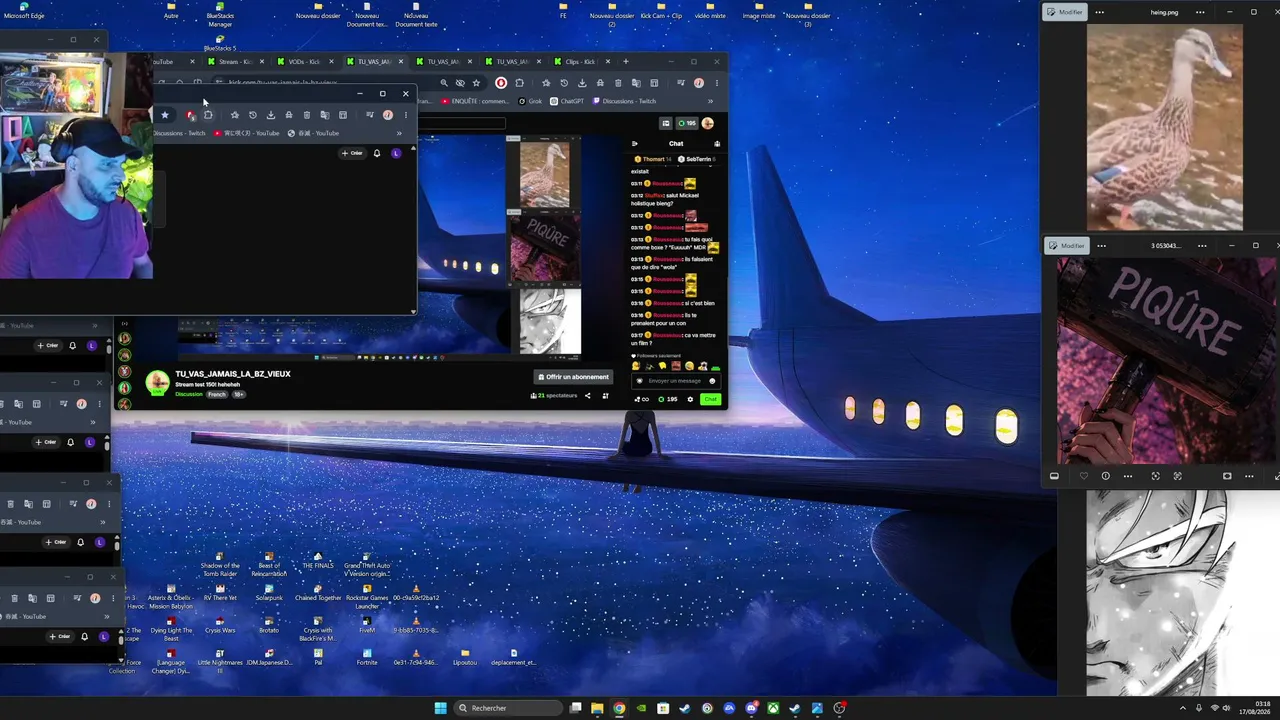Open the Chained Together desktop shortcut
This screenshot has width=1280, height=720.
(x=318, y=592)
